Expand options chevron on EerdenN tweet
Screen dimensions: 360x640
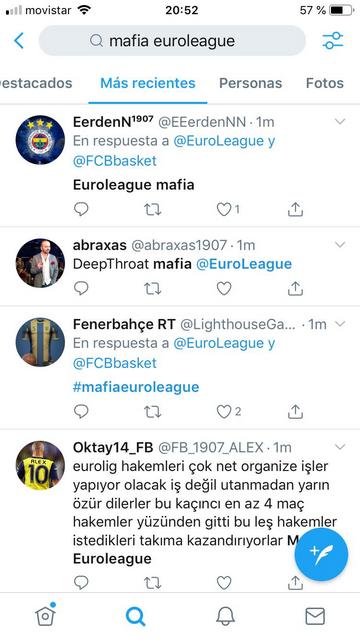(x=340, y=122)
